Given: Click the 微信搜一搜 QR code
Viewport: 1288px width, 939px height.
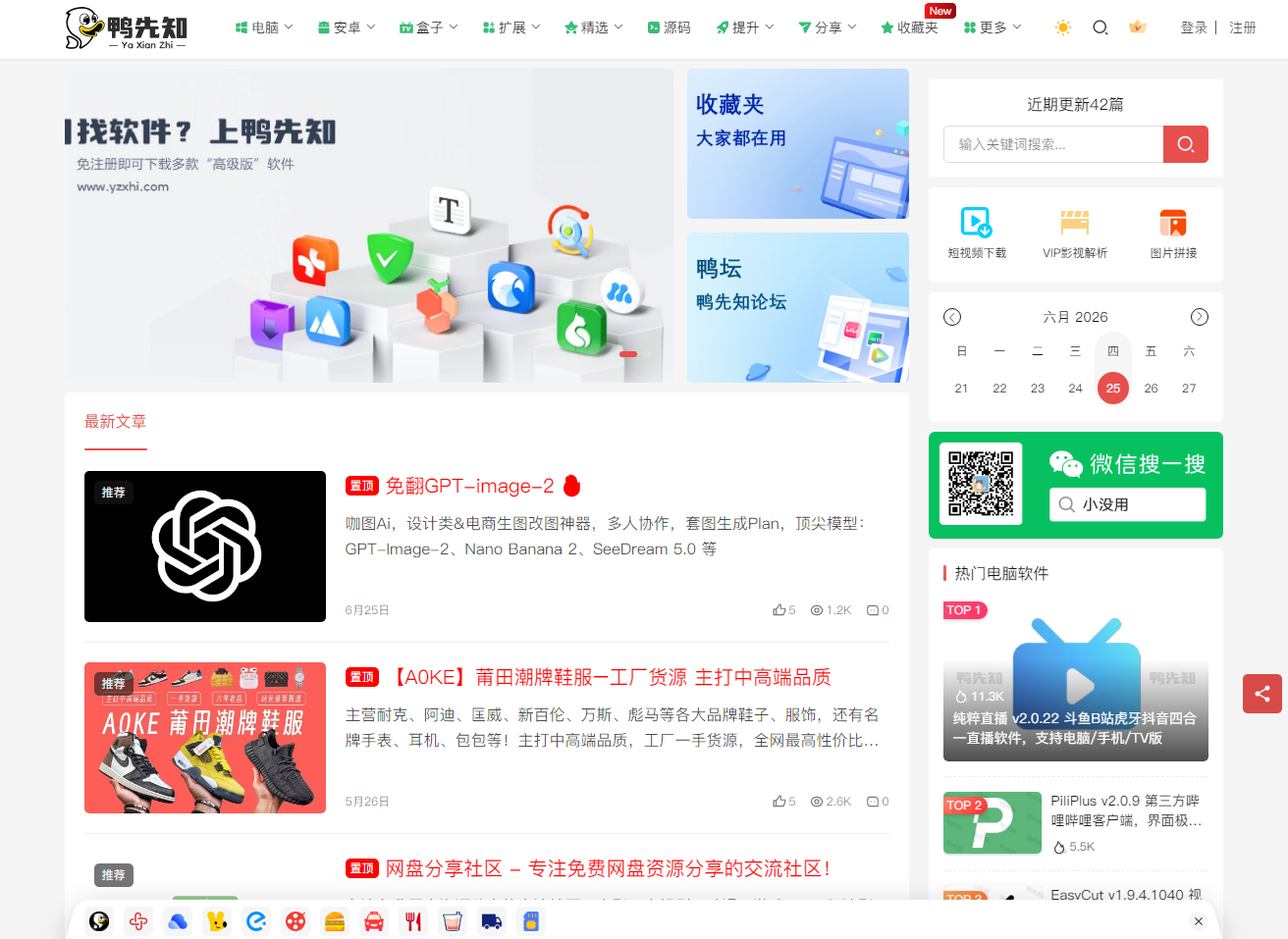Looking at the screenshot, I should pyautogui.click(x=981, y=484).
